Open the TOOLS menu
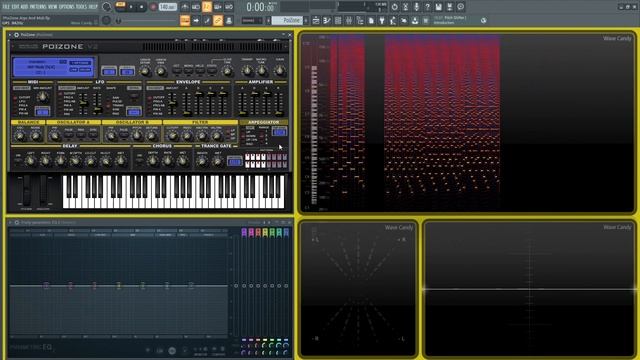This screenshot has width=640, height=360. point(82,7)
